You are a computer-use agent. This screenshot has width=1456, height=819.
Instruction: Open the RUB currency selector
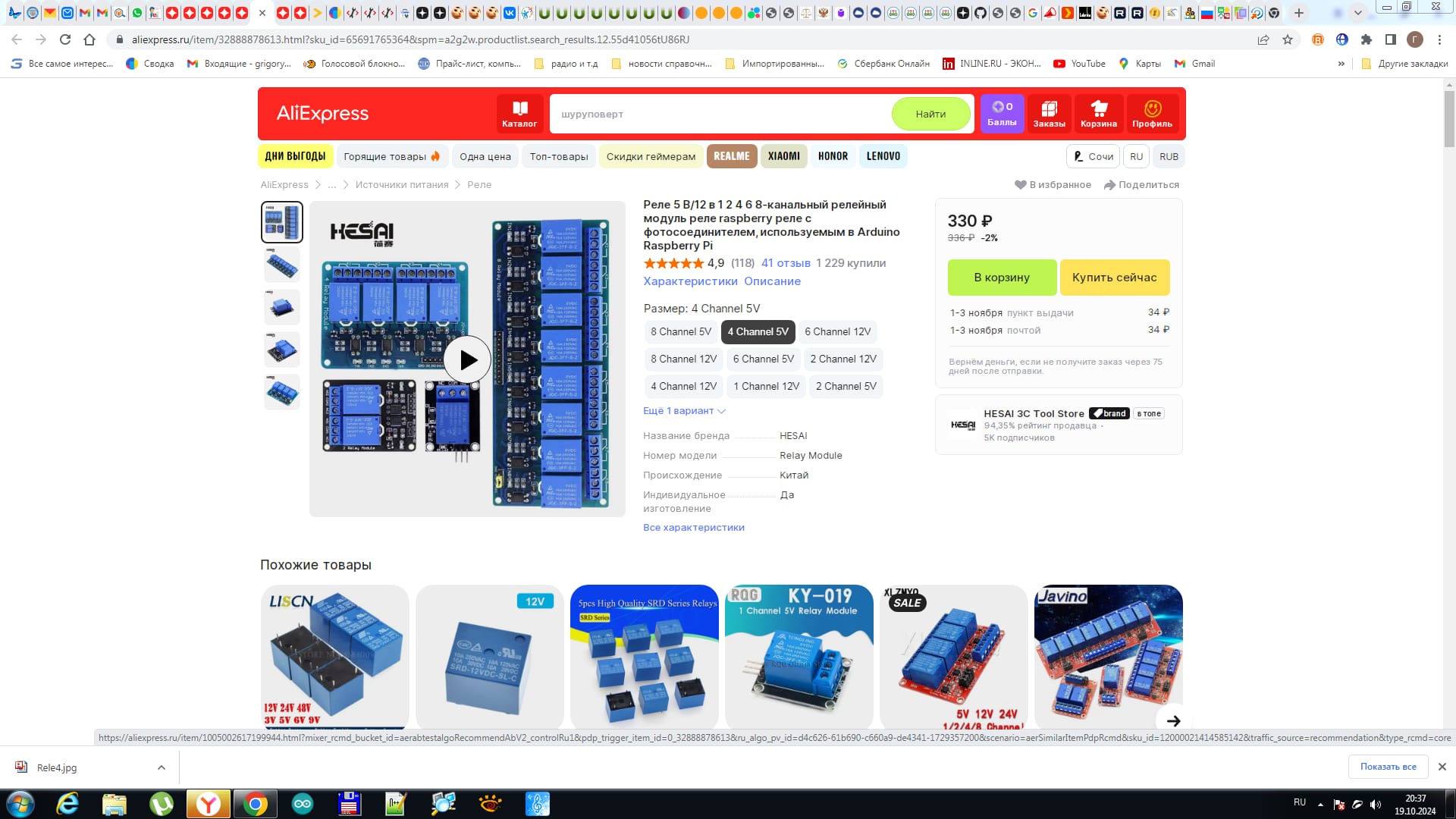click(1169, 156)
